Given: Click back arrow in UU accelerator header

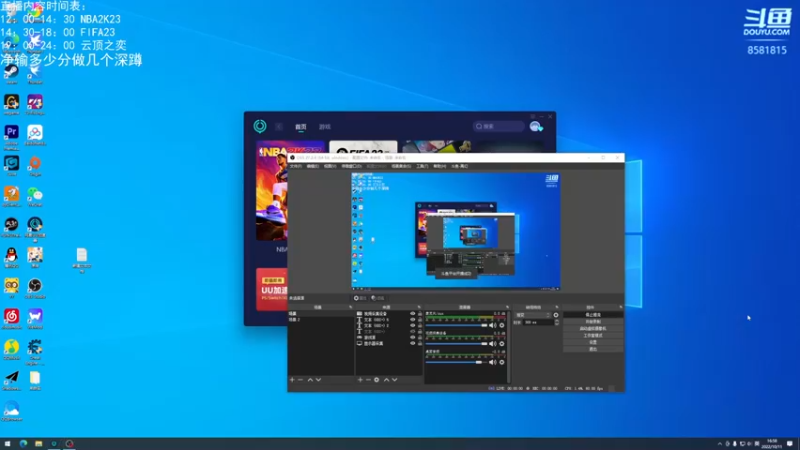Looking at the screenshot, I should point(279,127).
